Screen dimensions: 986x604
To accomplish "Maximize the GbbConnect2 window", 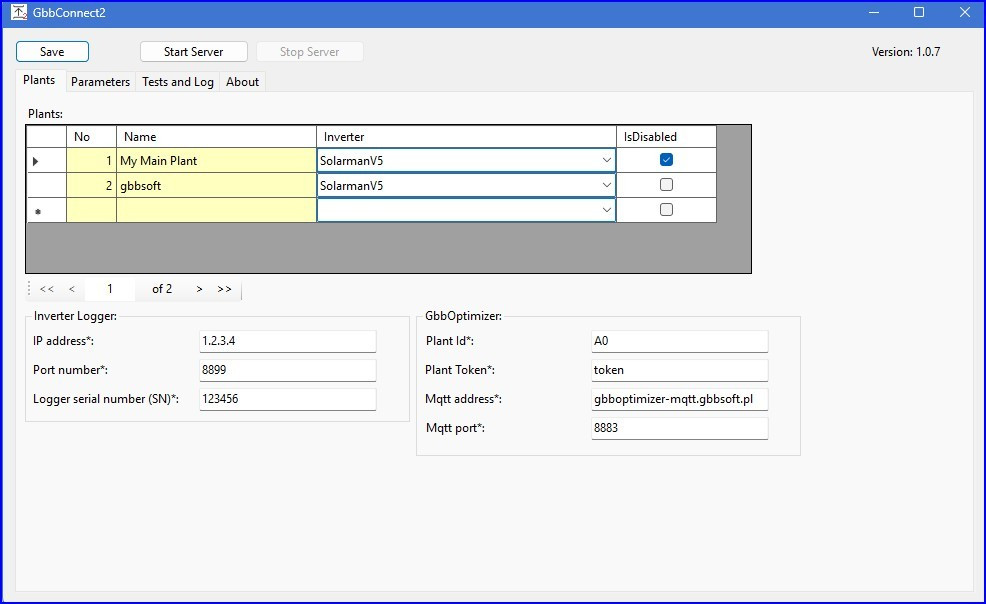I will pos(919,13).
